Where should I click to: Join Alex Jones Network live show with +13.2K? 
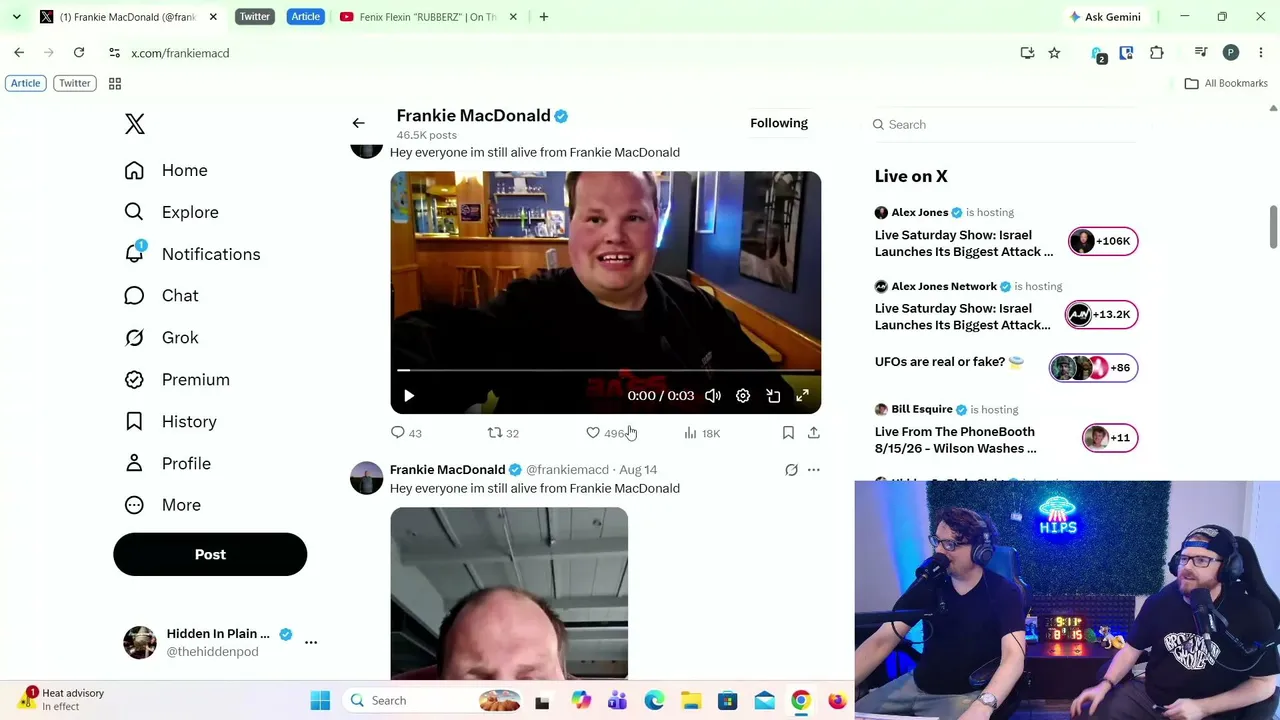coord(1100,314)
